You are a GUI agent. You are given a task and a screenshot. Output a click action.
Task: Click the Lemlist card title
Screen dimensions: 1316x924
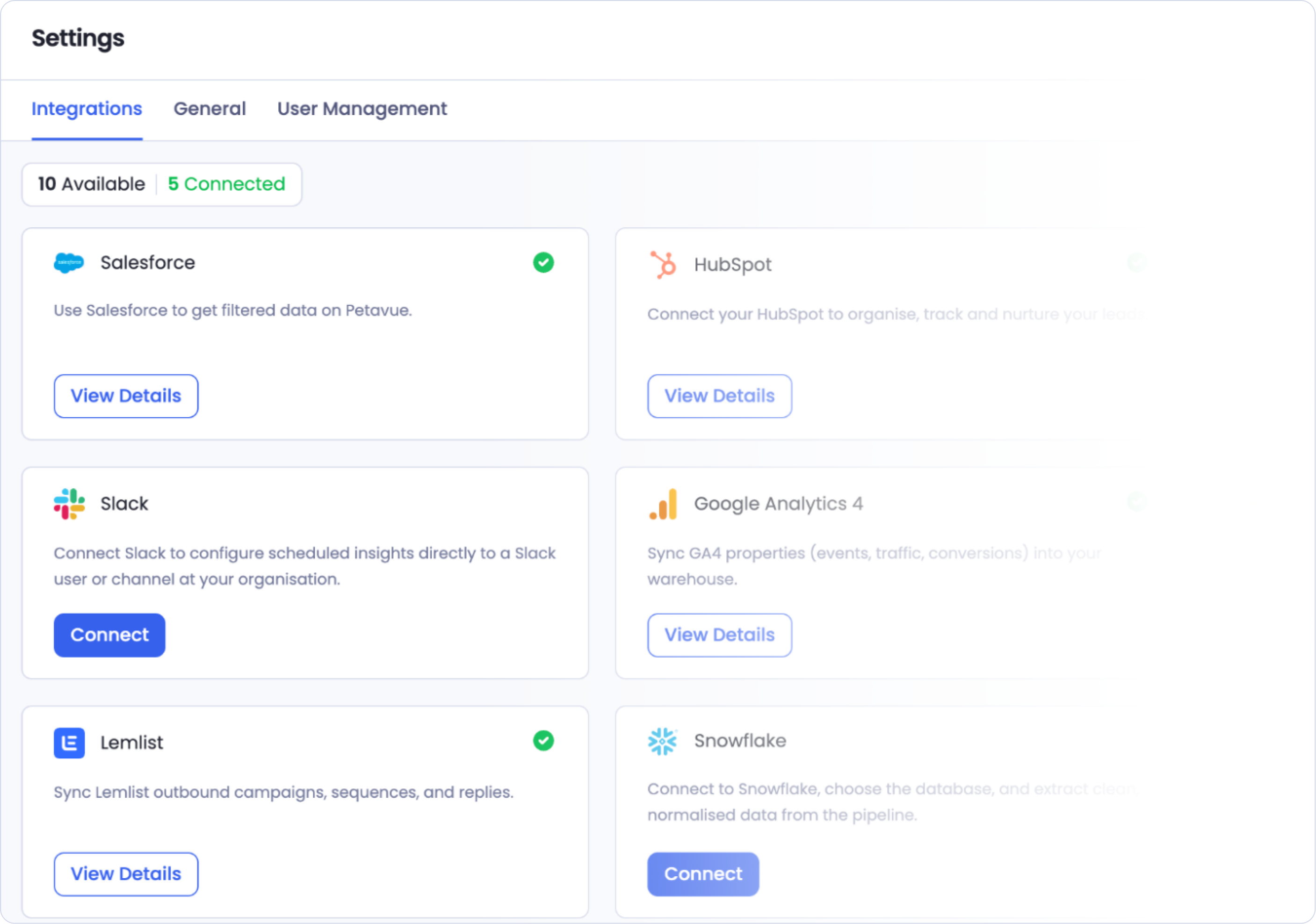[x=132, y=743]
